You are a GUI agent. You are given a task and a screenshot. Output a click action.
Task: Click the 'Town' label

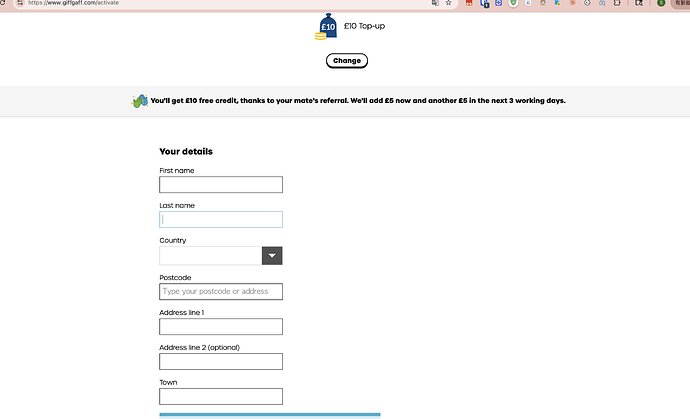pos(168,382)
